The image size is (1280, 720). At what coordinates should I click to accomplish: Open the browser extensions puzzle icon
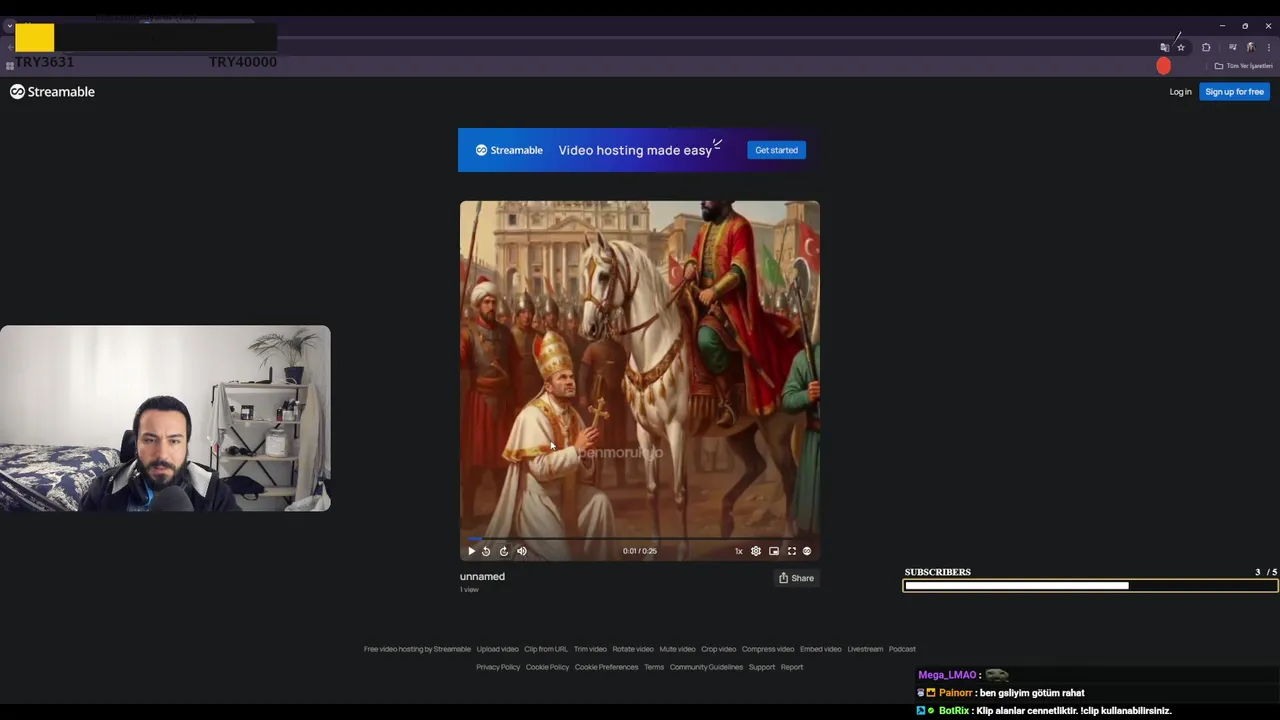(1206, 47)
